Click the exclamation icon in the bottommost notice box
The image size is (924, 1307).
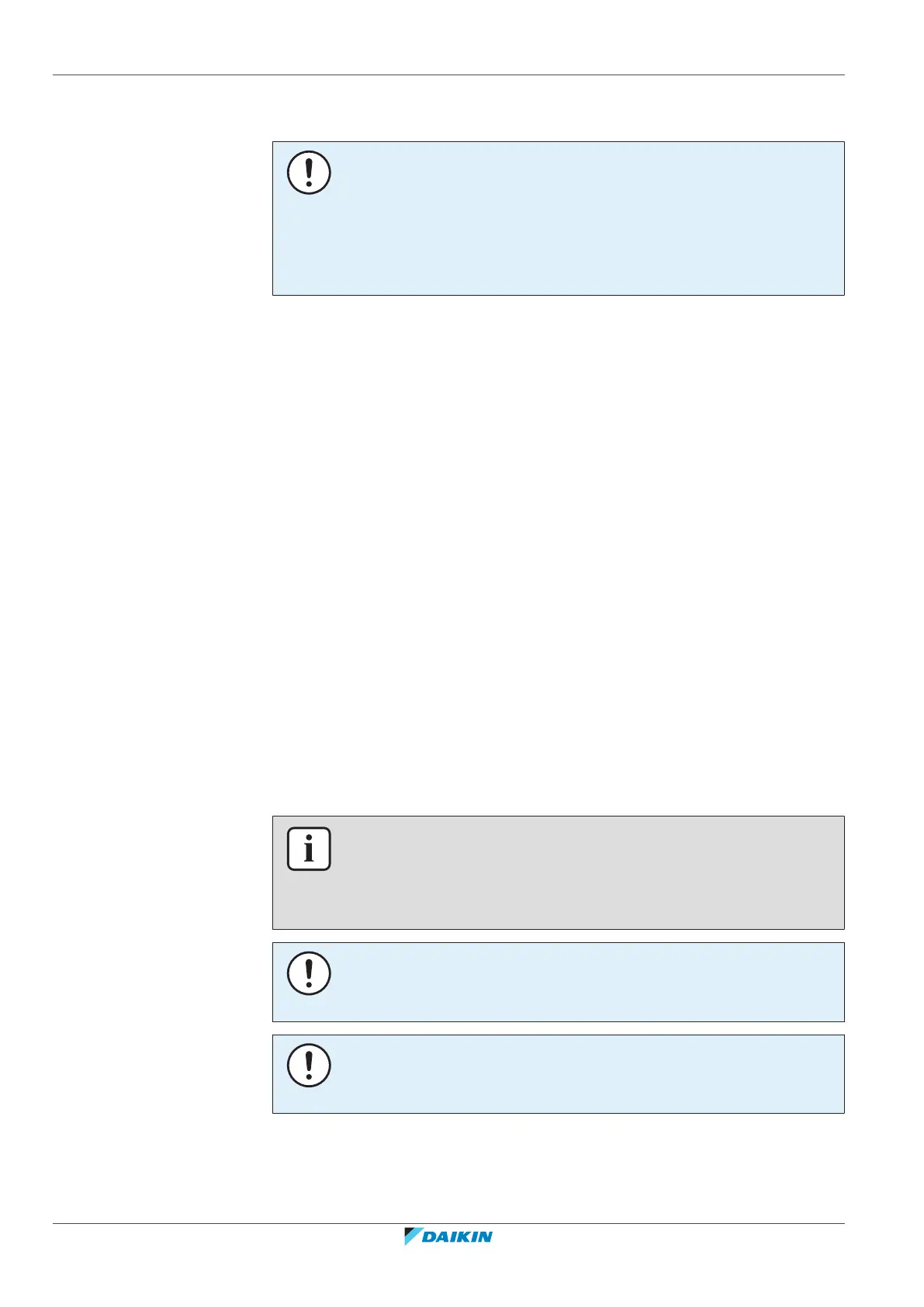pos(309,1065)
